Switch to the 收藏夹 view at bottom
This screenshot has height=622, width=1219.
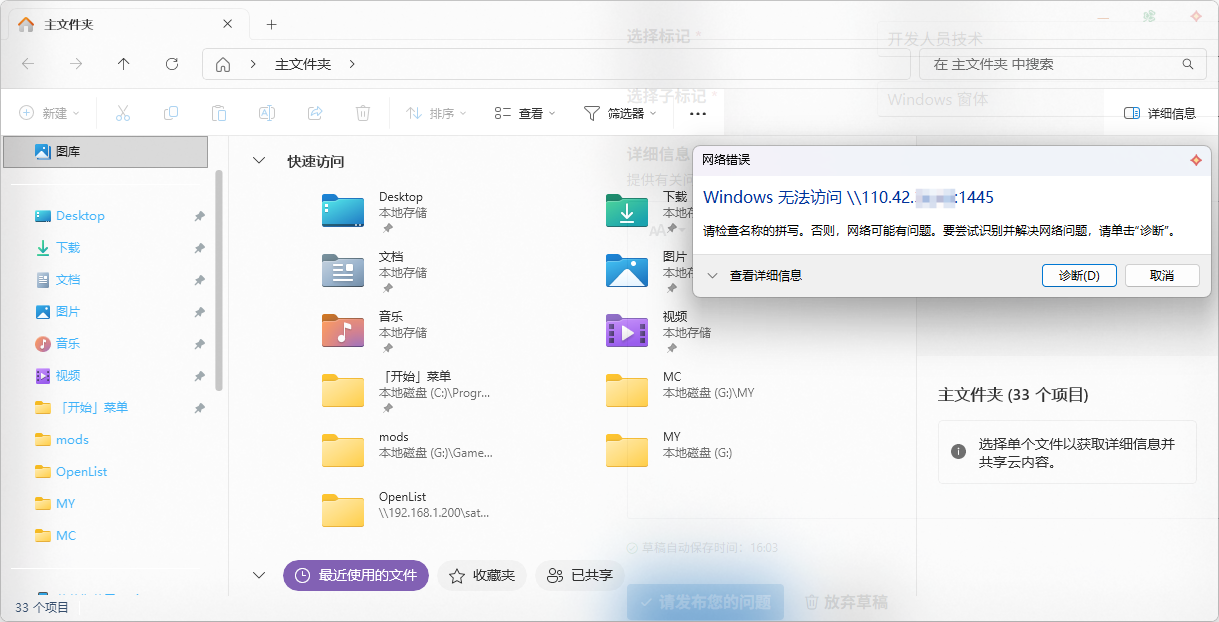click(482, 575)
